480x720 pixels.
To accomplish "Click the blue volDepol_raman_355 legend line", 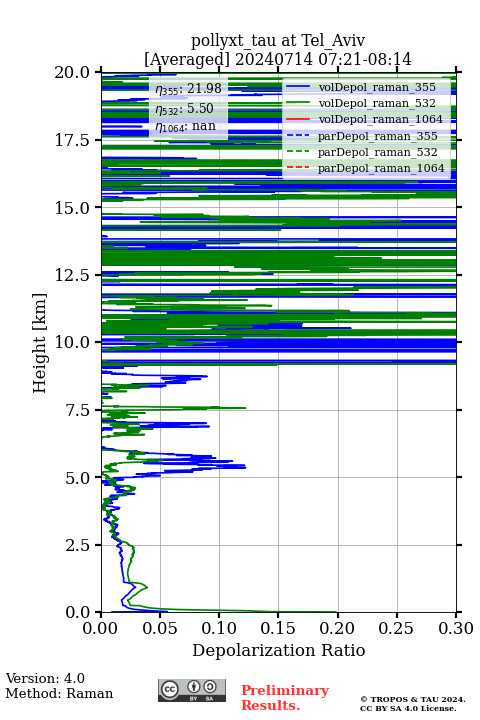I will [x=298, y=87].
